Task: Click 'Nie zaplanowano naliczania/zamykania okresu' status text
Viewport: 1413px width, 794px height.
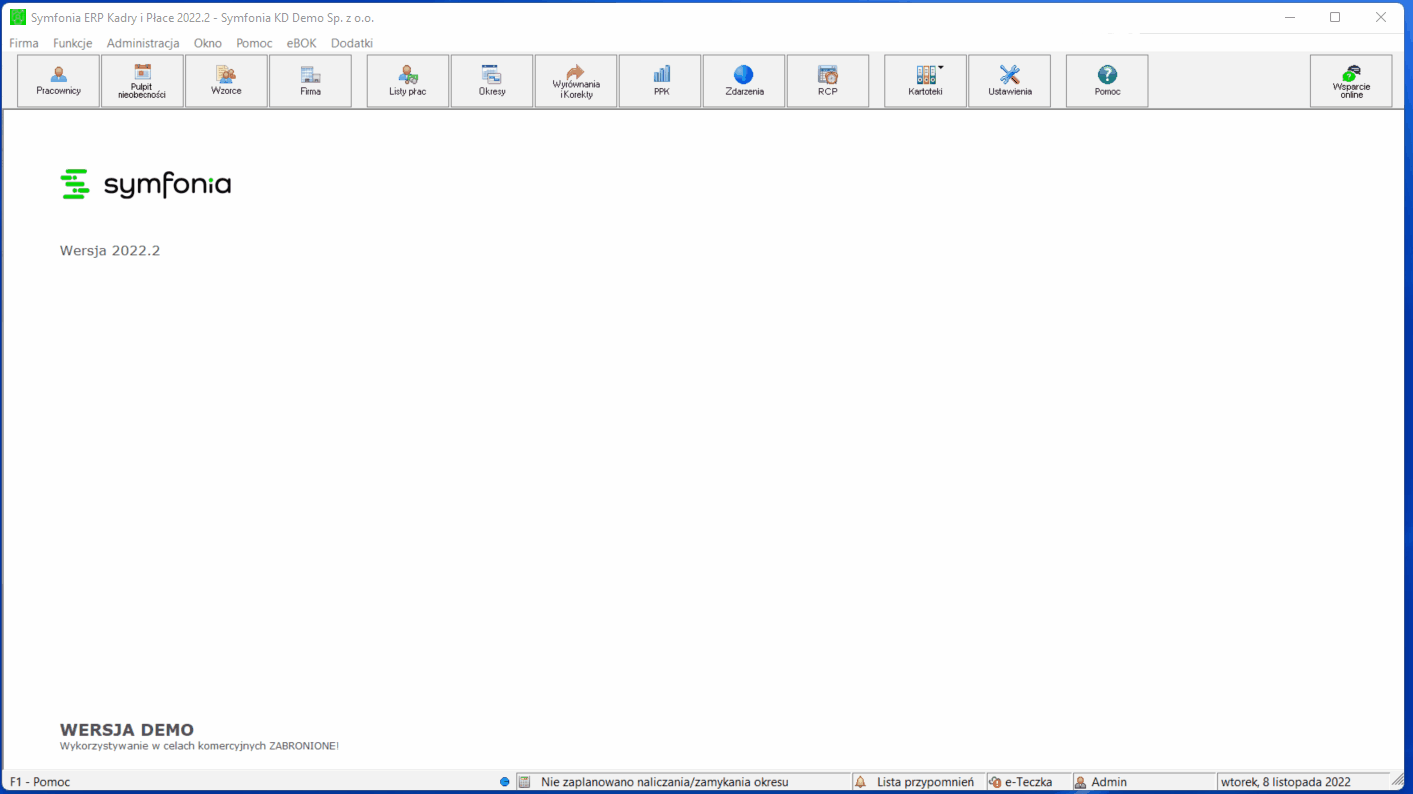Action: point(665,782)
